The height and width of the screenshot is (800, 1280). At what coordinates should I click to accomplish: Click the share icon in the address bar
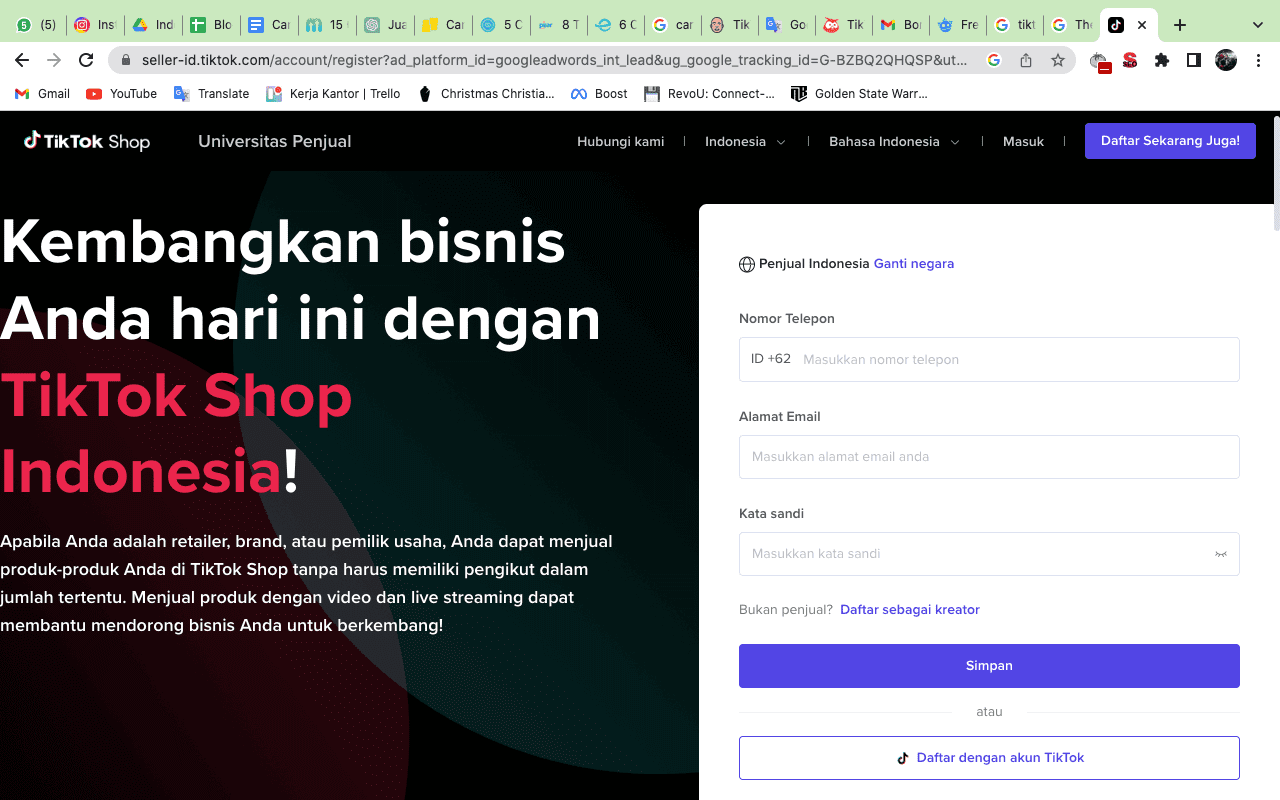point(1025,60)
